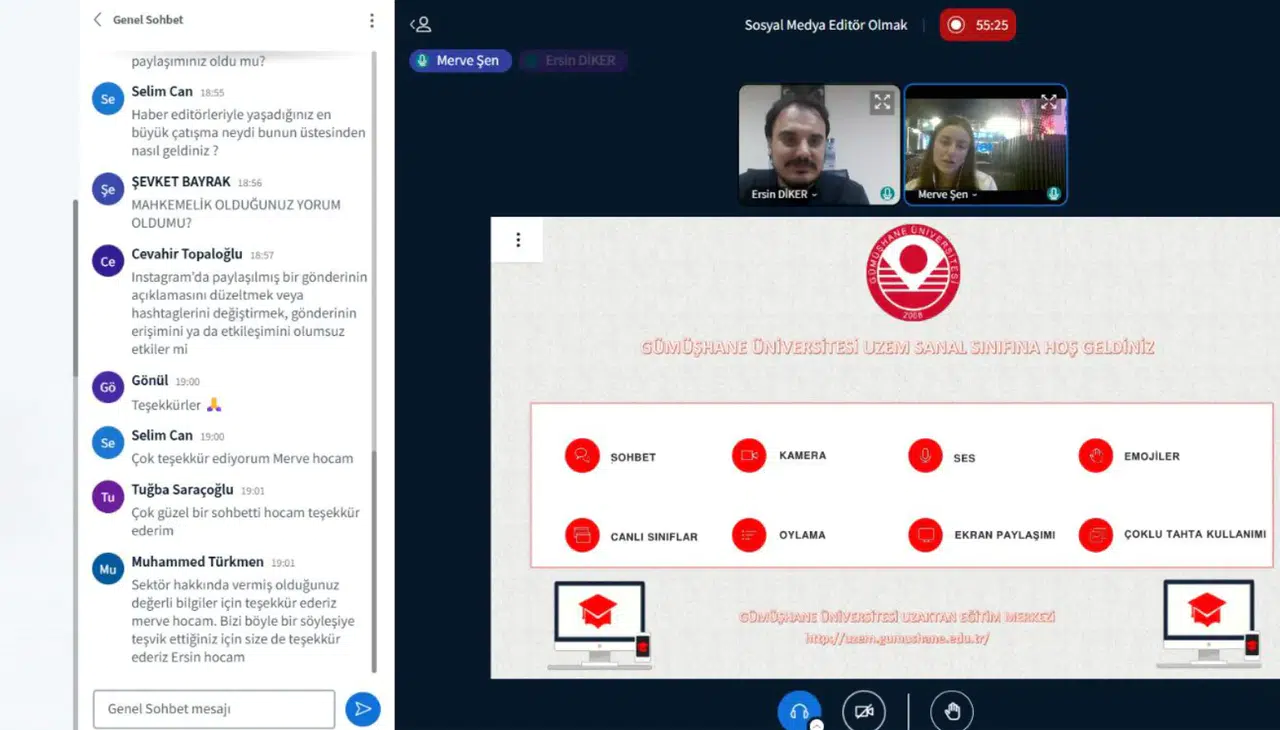The image size is (1280, 730).
Task: Expand Ersin DİKER's webcam to fullscreen
Action: [881, 101]
